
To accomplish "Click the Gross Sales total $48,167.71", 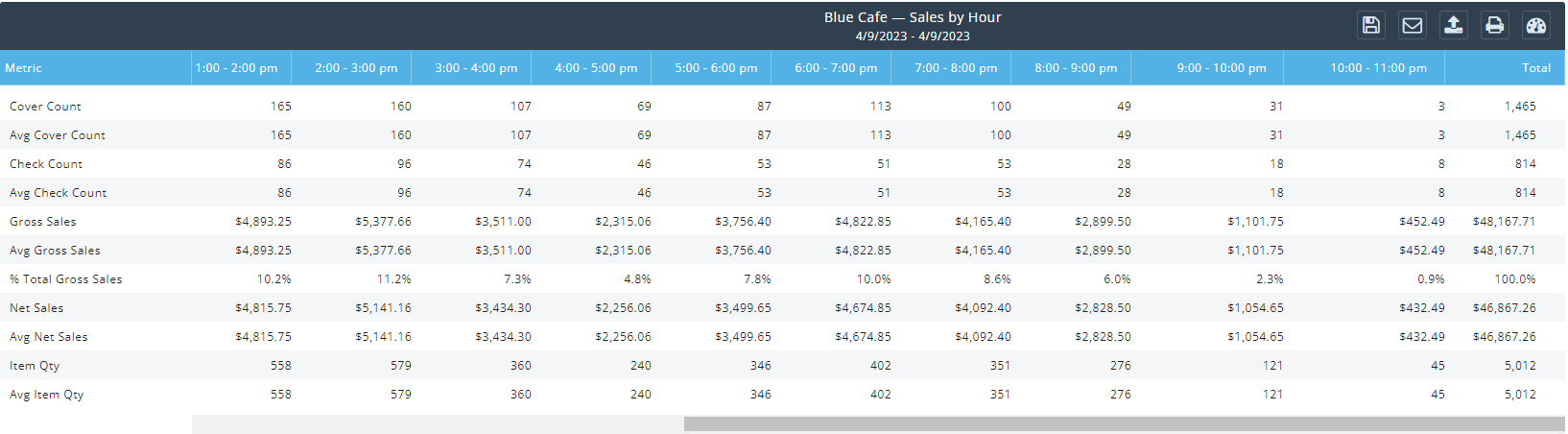I will coord(1504,222).
